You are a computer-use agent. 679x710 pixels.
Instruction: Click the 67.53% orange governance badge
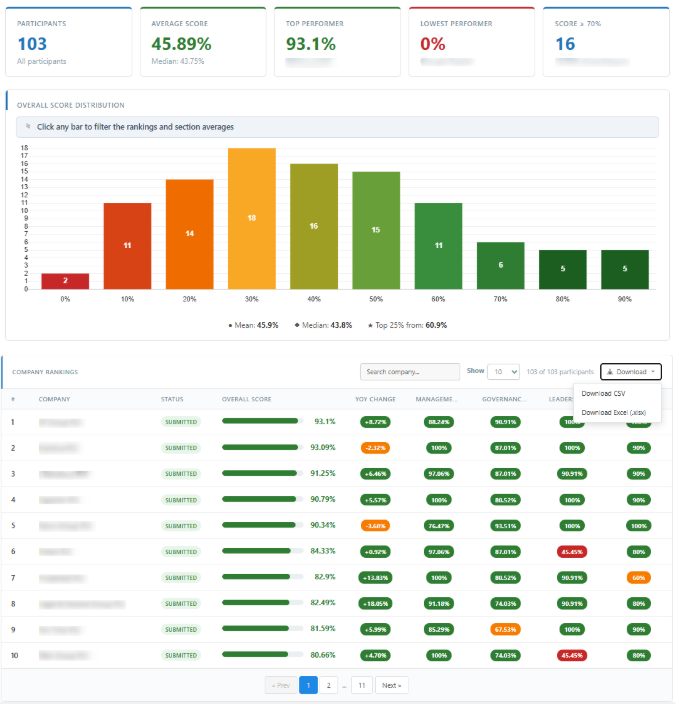[505, 629]
